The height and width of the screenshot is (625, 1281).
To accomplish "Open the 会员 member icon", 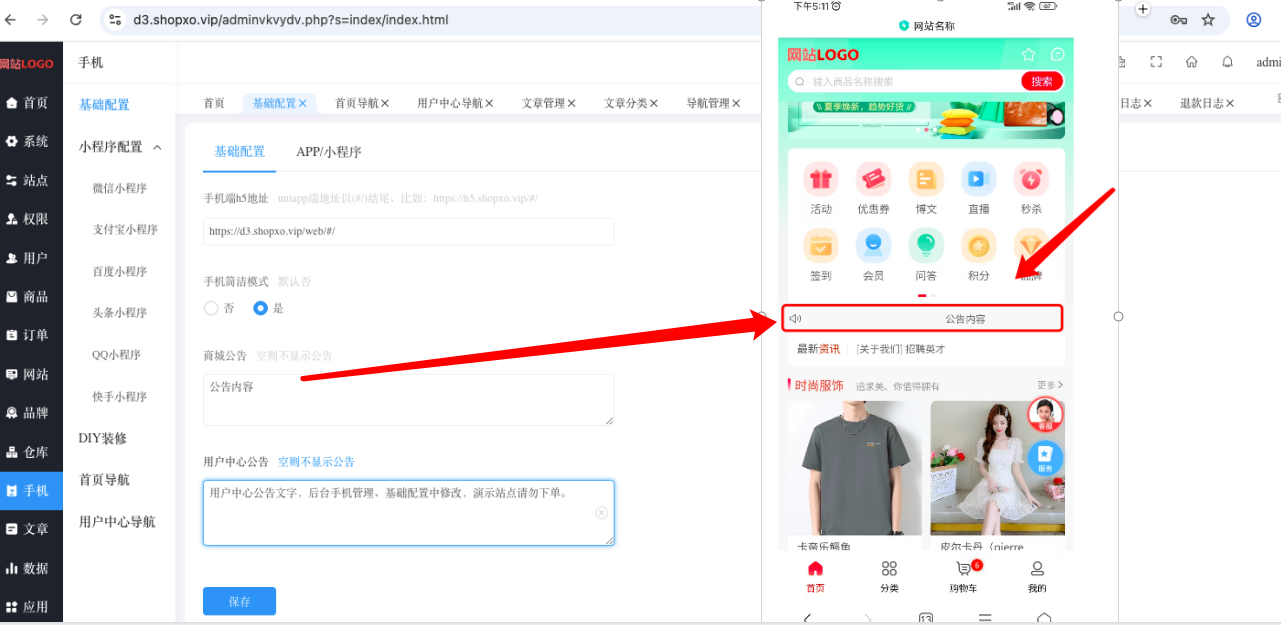I will (873, 246).
